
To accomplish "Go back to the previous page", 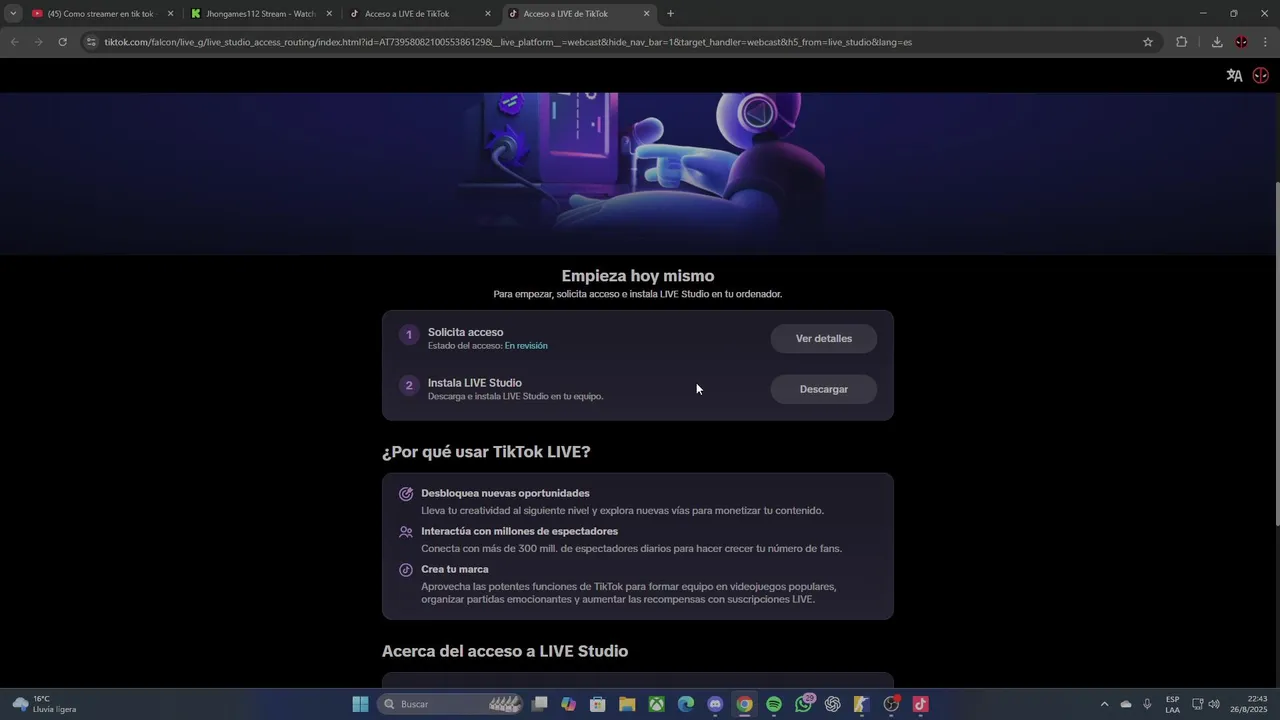I will [14, 42].
